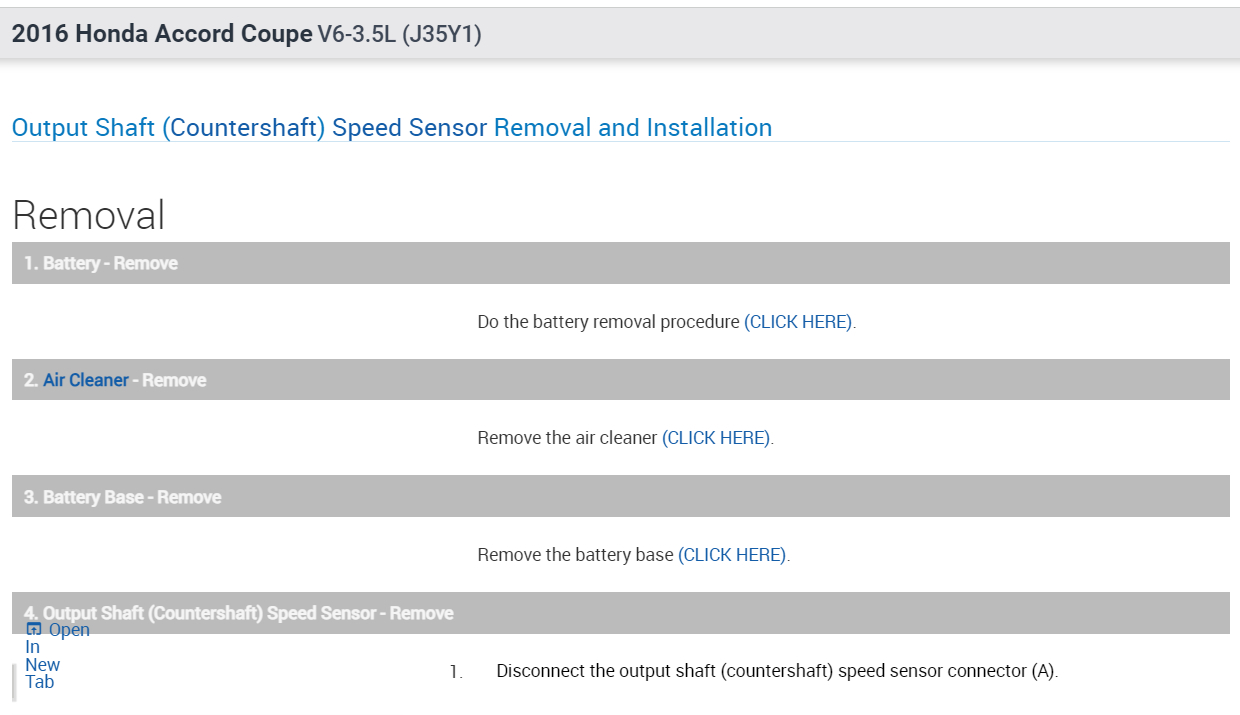Open the battery base CLICK HERE link
The image size is (1240, 715).
(x=732, y=555)
